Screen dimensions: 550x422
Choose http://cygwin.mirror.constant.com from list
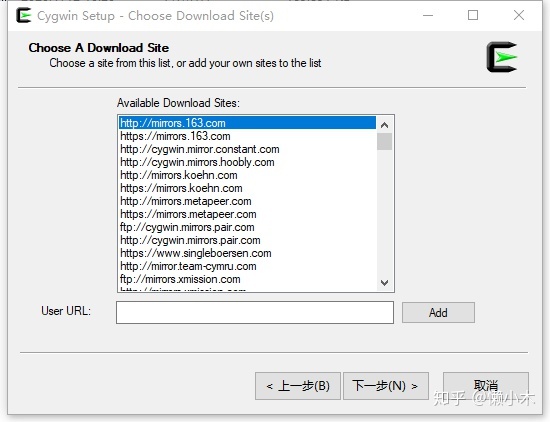coord(247,149)
